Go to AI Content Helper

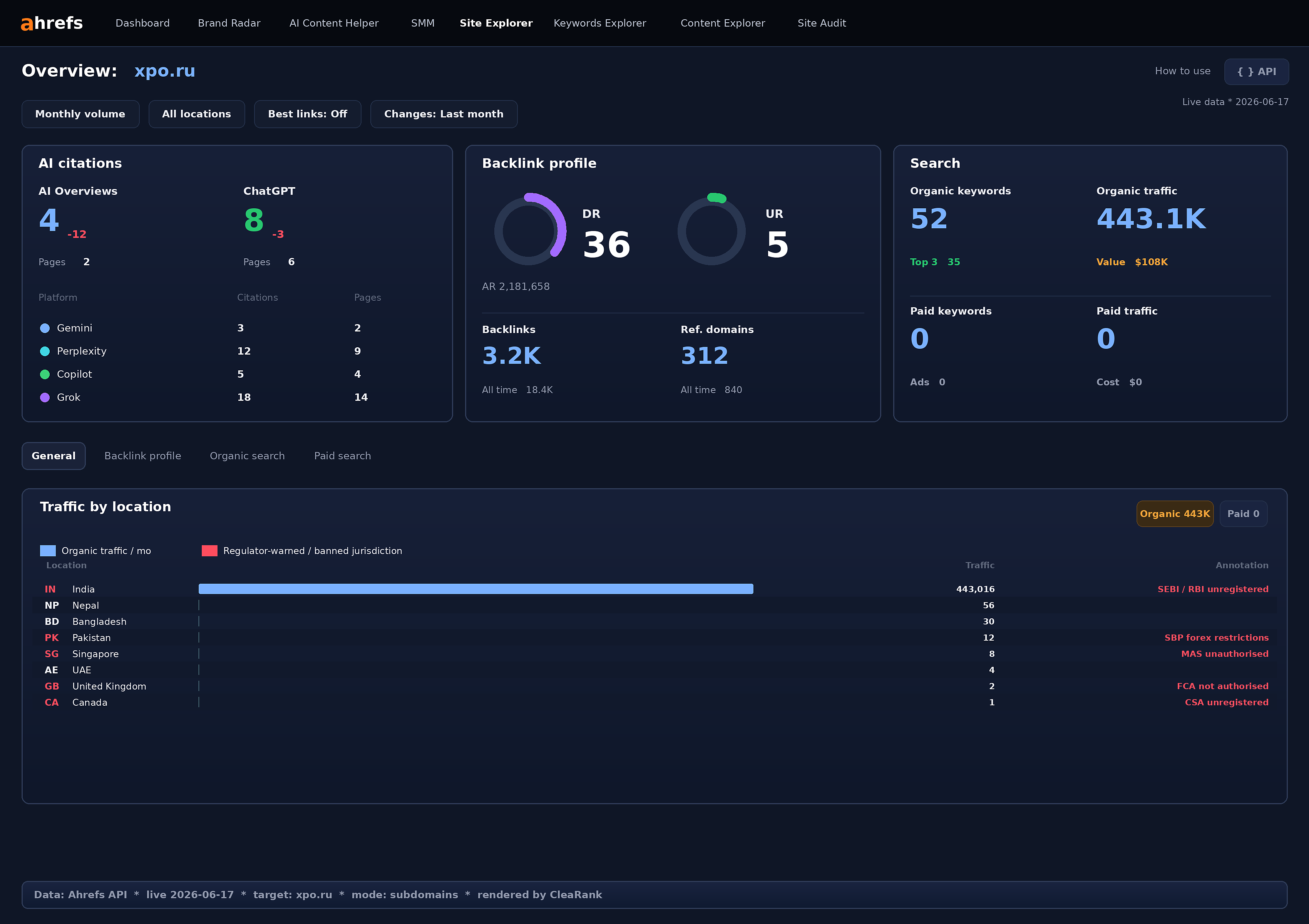pos(334,23)
